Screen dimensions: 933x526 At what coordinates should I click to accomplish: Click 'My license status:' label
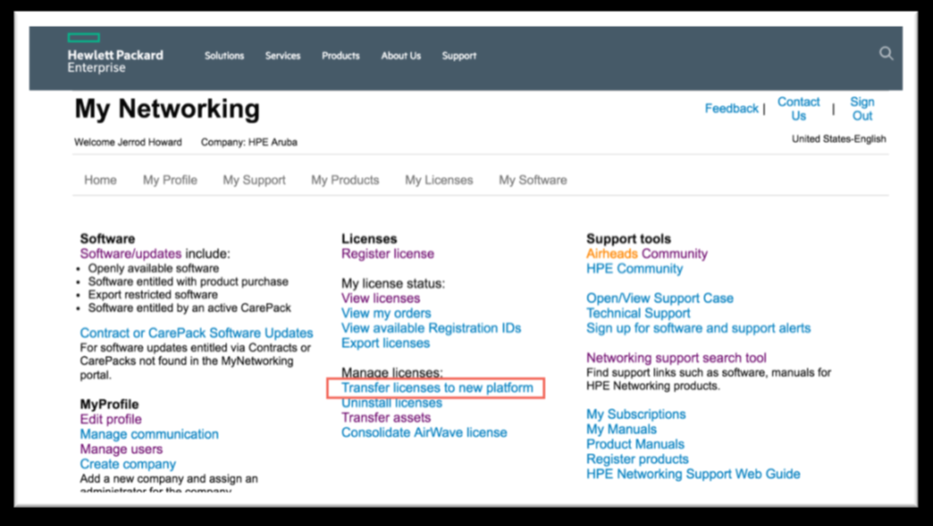pos(393,283)
